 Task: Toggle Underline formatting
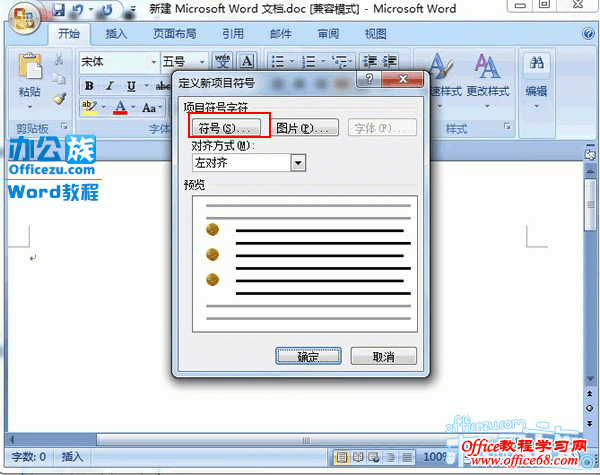131,86
